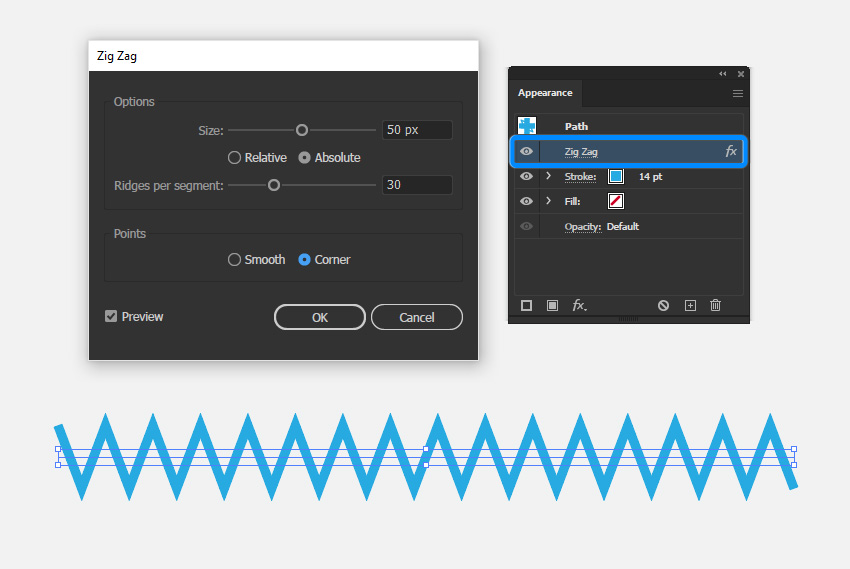
Task: Expand the Stroke attribute row
Action: [548, 176]
